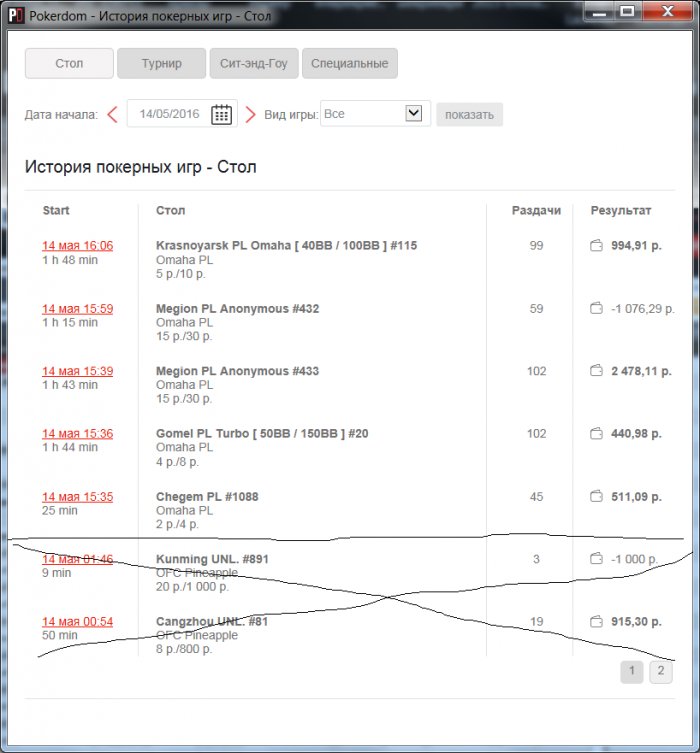Open the 14 мая 16:06 session link

(x=77, y=246)
